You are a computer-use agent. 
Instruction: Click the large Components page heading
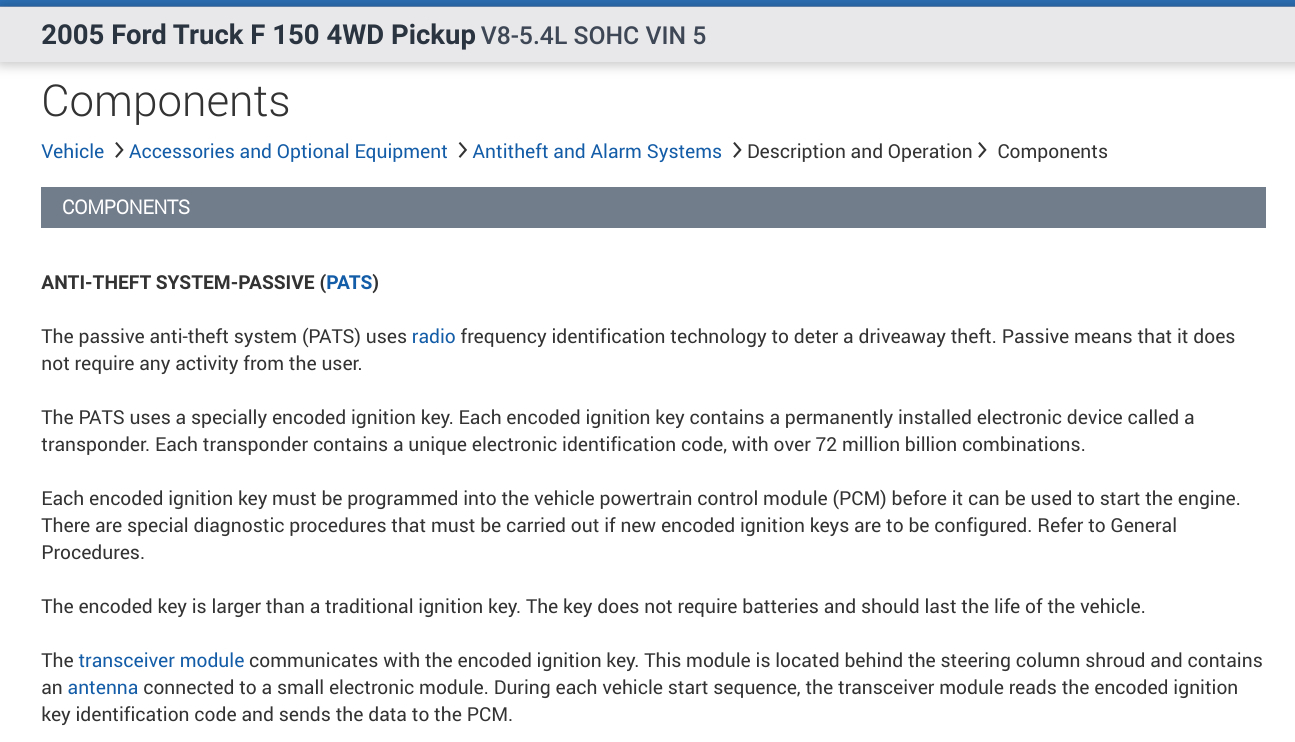click(x=166, y=101)
